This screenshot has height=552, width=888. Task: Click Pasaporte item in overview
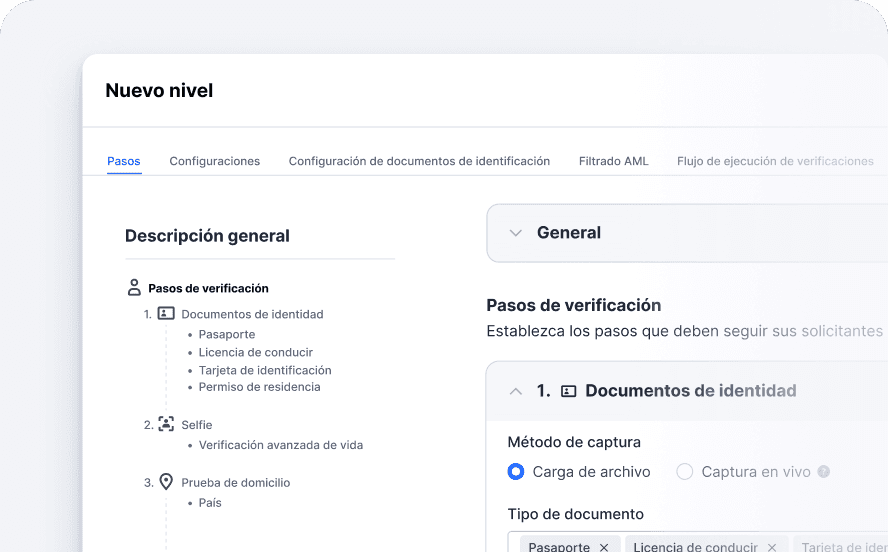coord(227,334)
